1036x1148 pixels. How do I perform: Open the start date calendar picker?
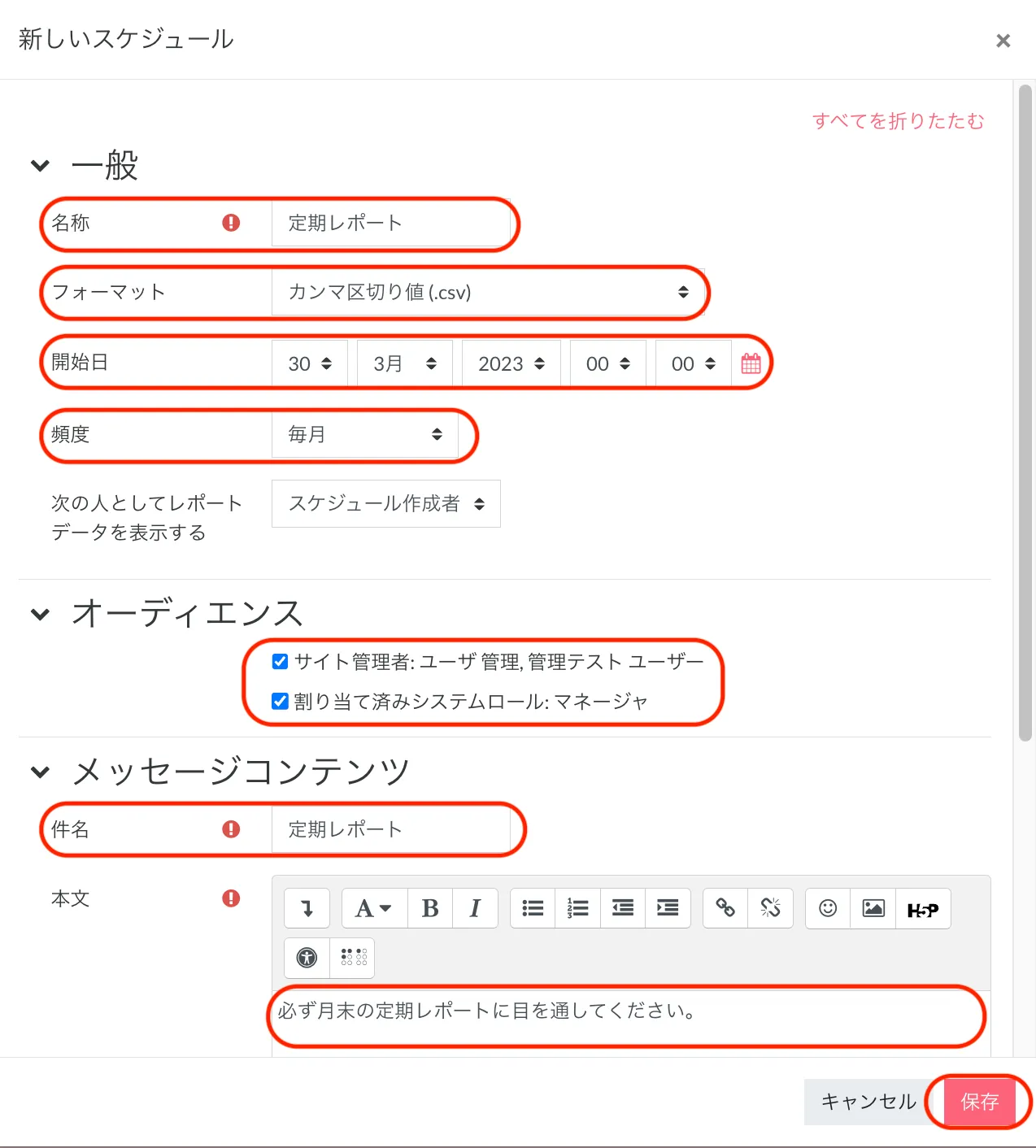click(751, 363)
